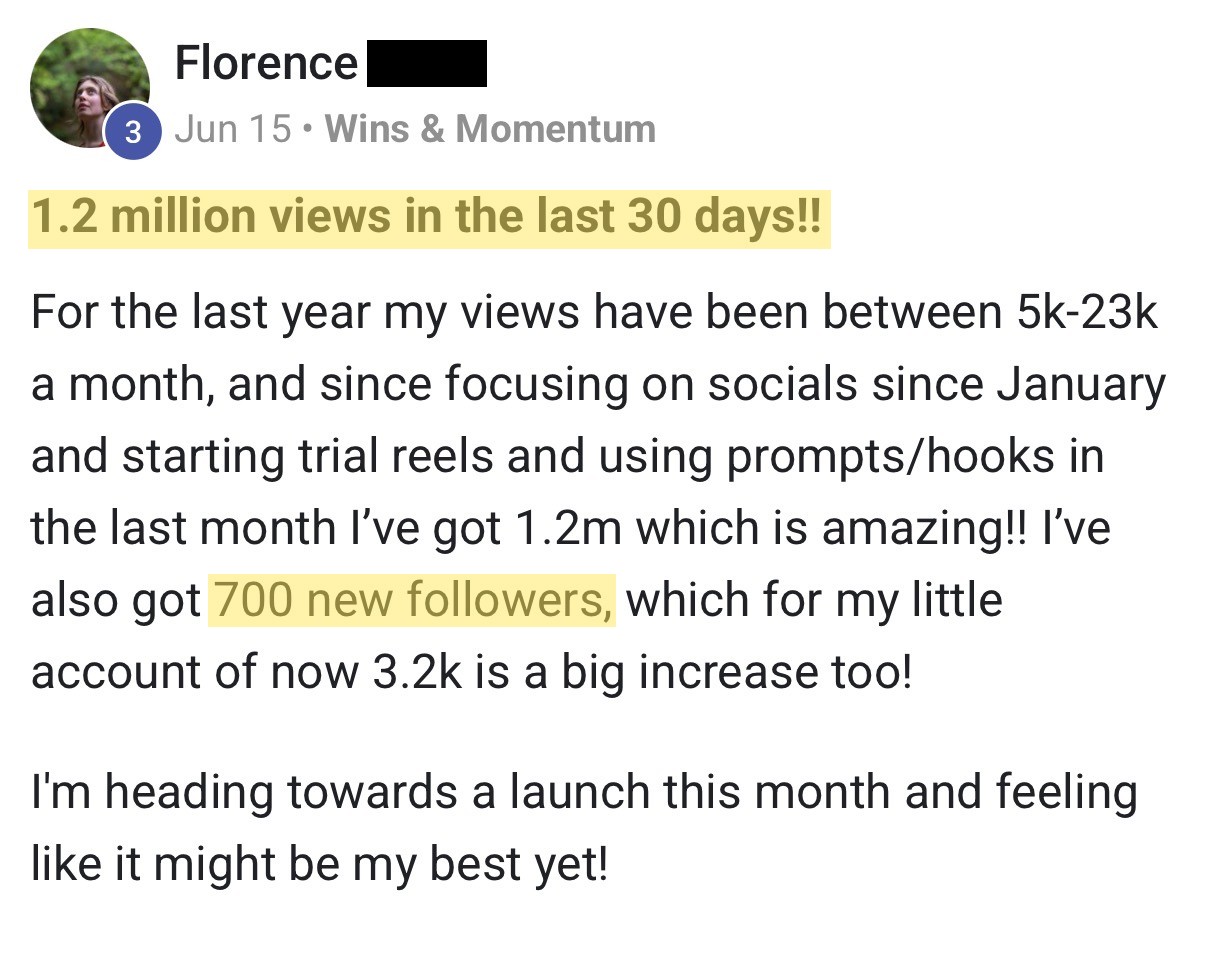This screenshot has height=953, width=1206.
Task: Open the '1.2 million views' post title
Action: pos(429,217)
